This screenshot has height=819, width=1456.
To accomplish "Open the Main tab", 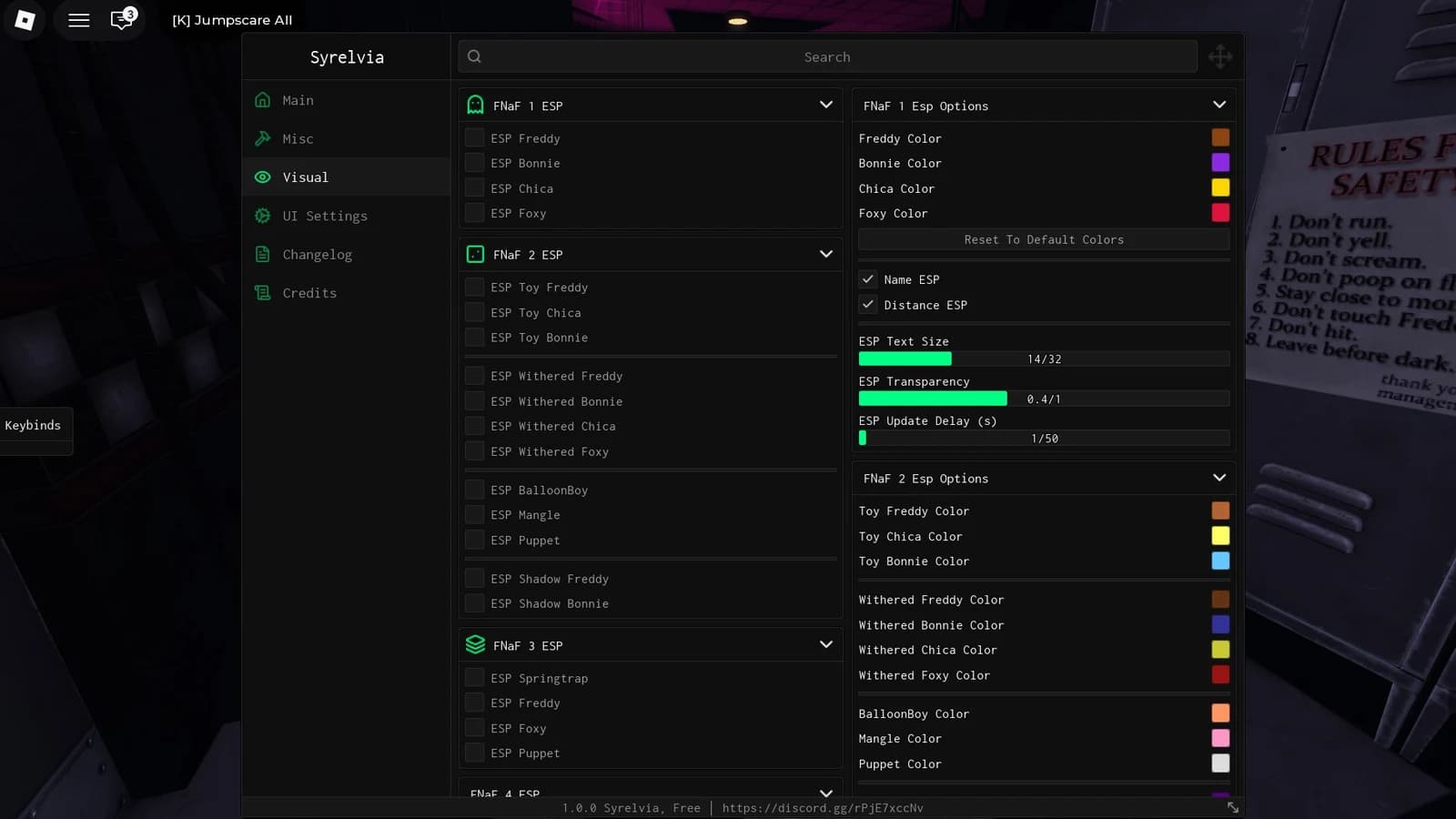I will click(347, 100).
